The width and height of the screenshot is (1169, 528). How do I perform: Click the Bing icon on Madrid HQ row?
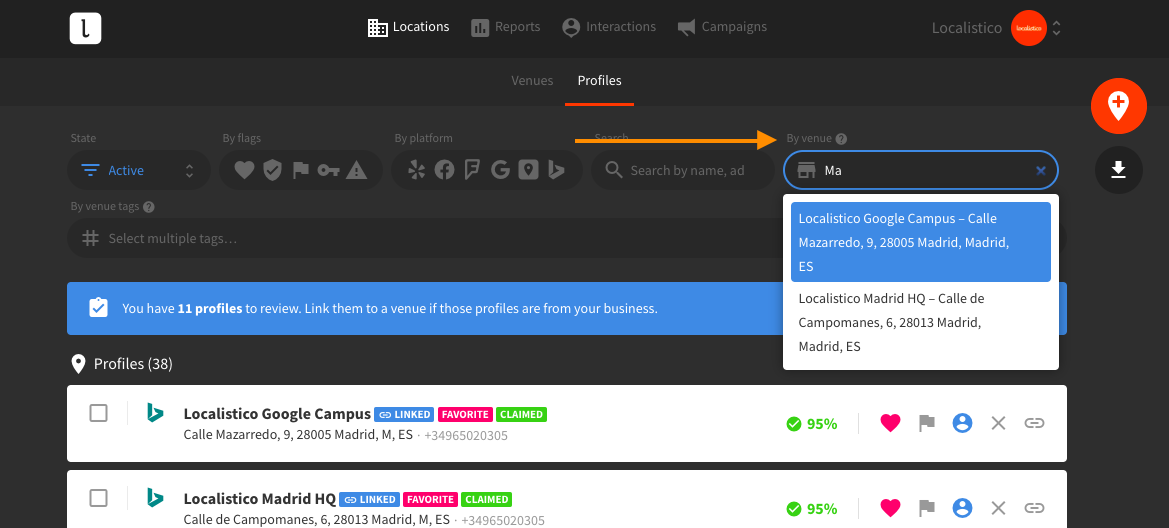point(155,497)
